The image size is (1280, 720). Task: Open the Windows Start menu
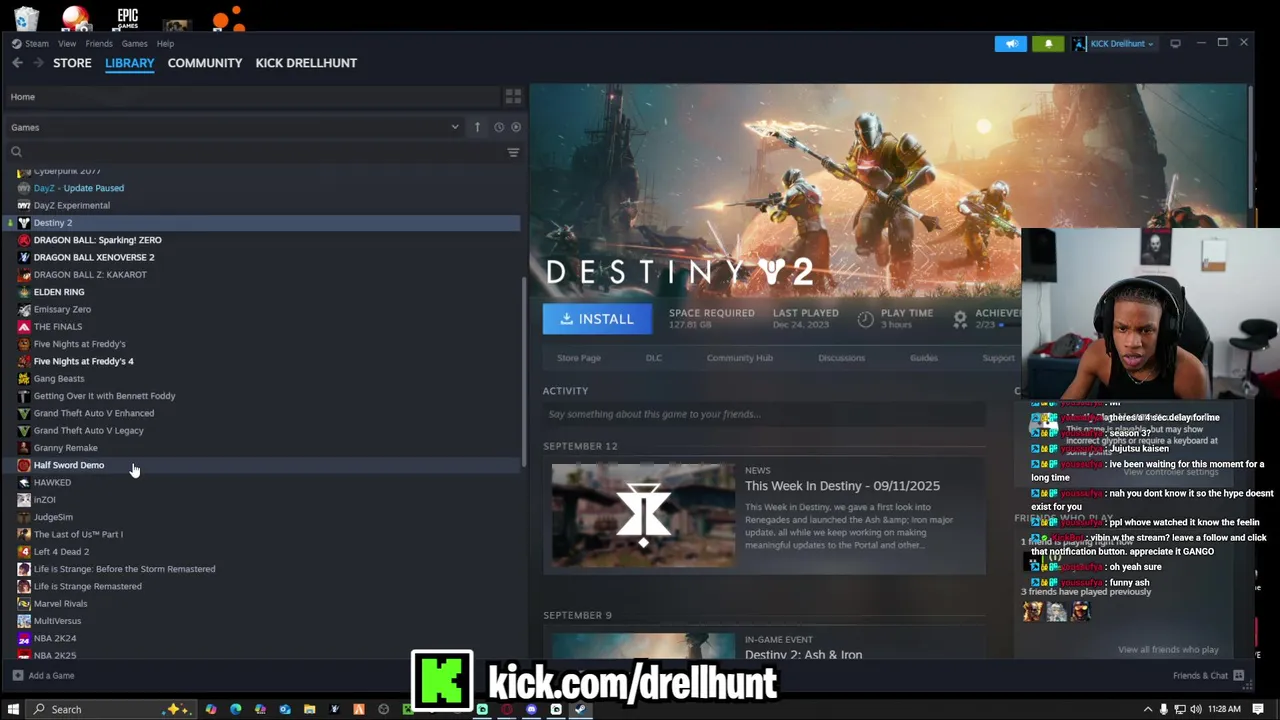tap(13, 709)
